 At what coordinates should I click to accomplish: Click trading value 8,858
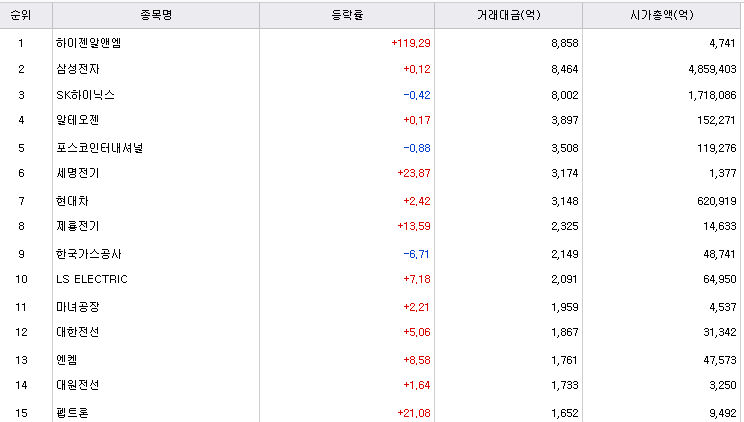click(565, 43)
